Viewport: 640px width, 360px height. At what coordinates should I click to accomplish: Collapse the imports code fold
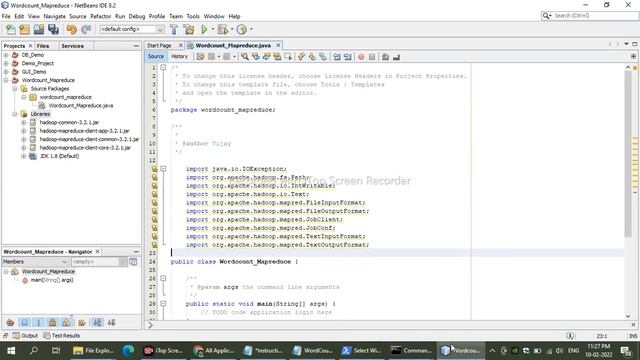pyautogui.click(x=163, y=169)
